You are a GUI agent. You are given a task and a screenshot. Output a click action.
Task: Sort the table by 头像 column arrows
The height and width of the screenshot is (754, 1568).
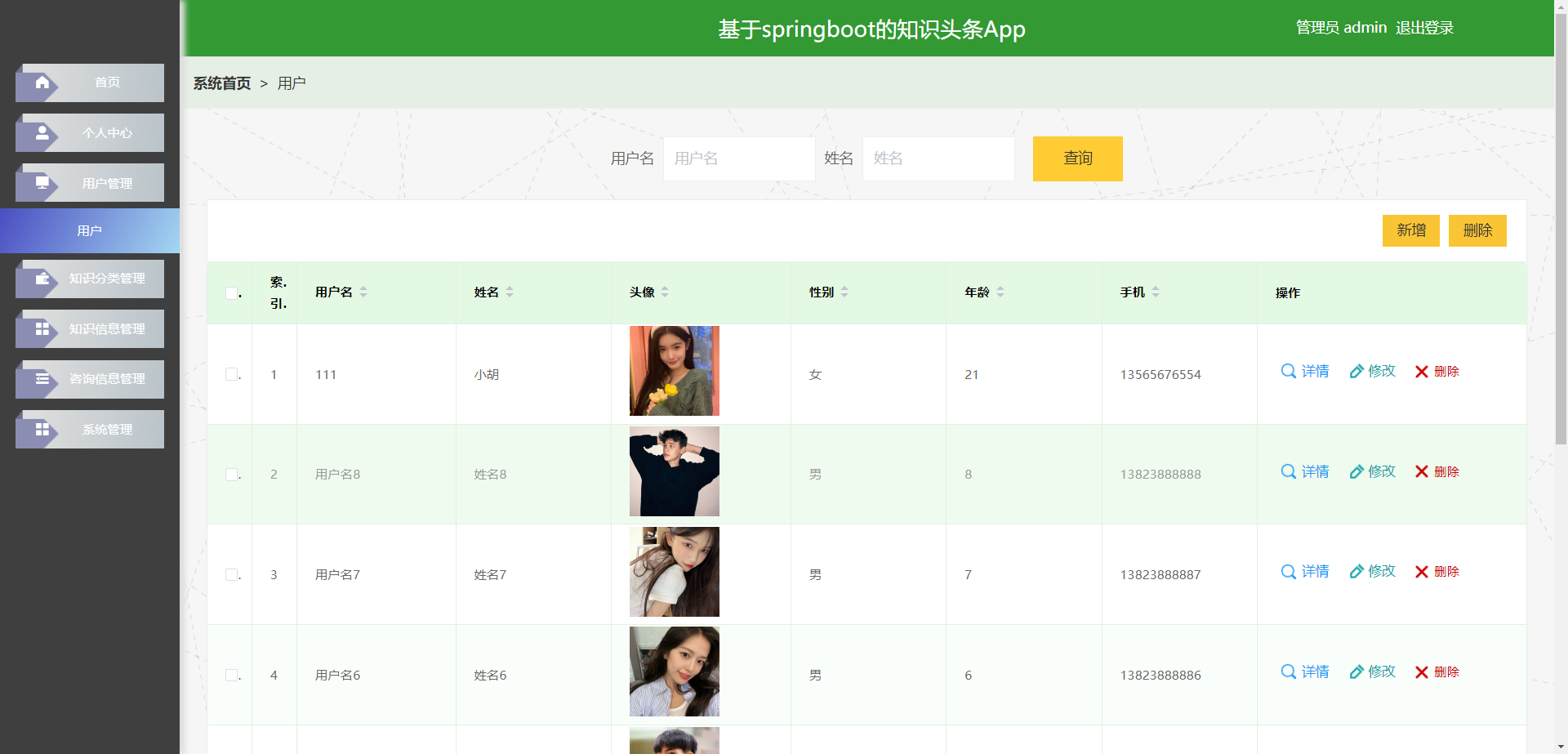(x=665, y=292)
